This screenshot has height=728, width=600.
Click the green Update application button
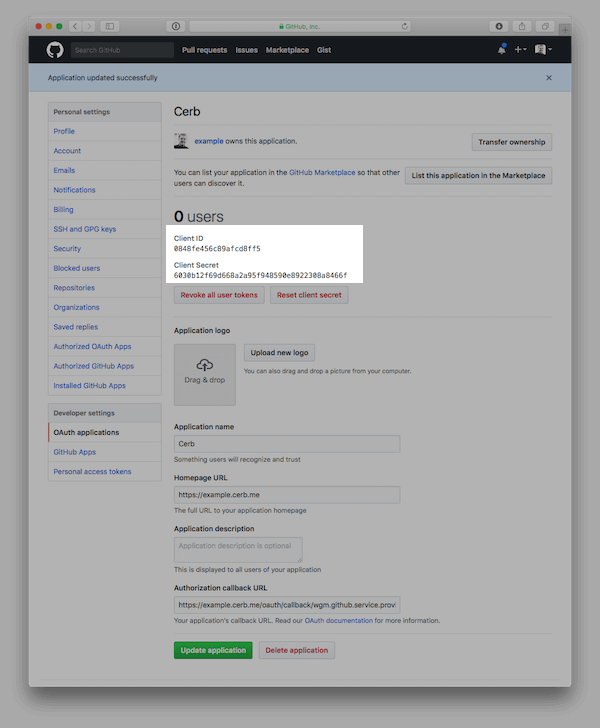pyautogui.click(x=213, y=650)
